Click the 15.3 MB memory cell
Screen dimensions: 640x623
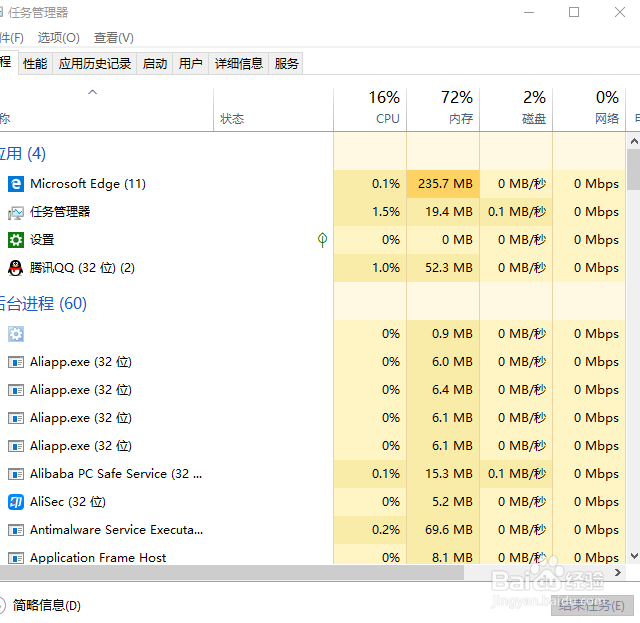[x=443, y=474]
